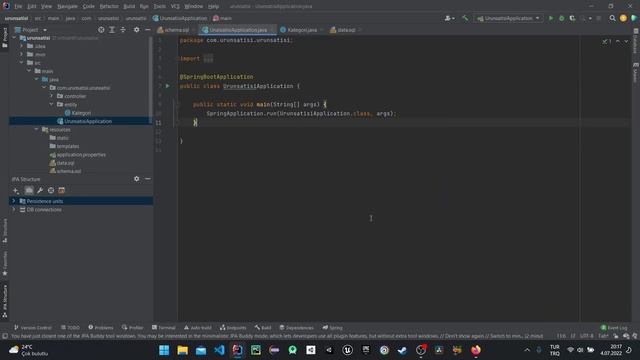This screenshot has height=360, width=640.
Task: Open the VCS menu
Action: coord(175,7)
